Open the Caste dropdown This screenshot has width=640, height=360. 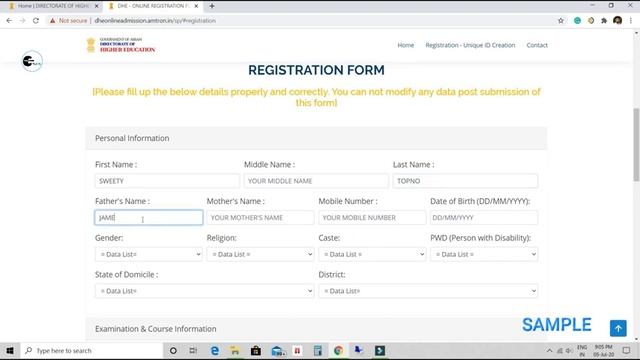coord(372,254)
